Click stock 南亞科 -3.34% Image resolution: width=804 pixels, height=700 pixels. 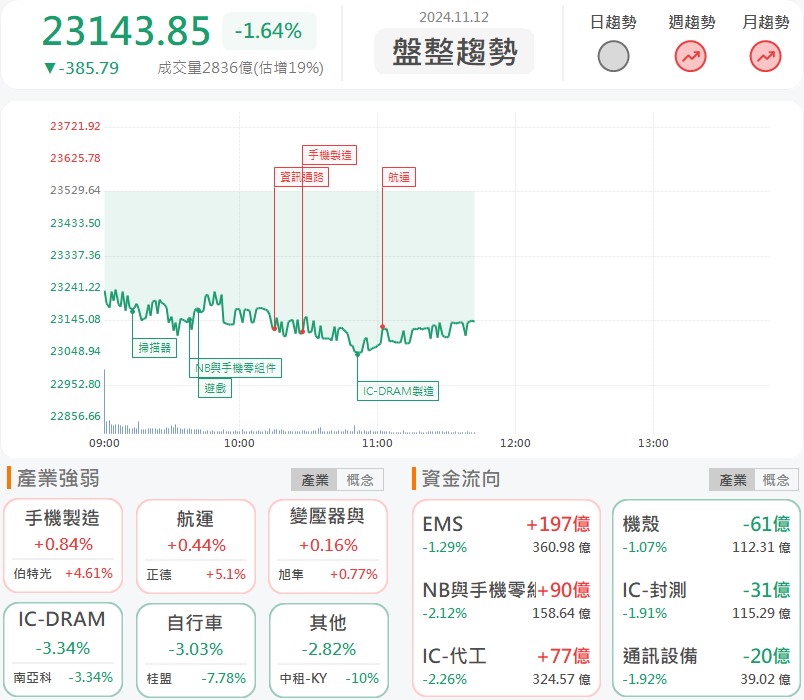pos(63,677)
